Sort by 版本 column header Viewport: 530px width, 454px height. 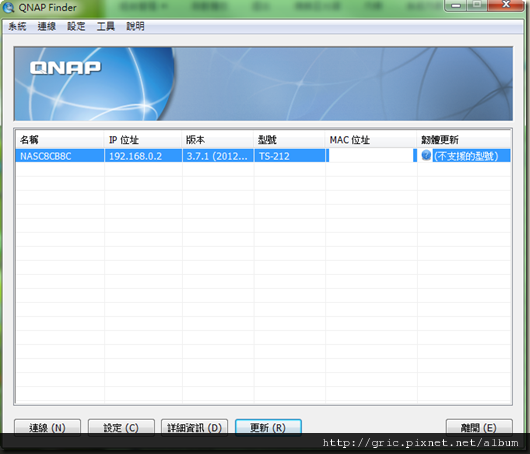217,140
